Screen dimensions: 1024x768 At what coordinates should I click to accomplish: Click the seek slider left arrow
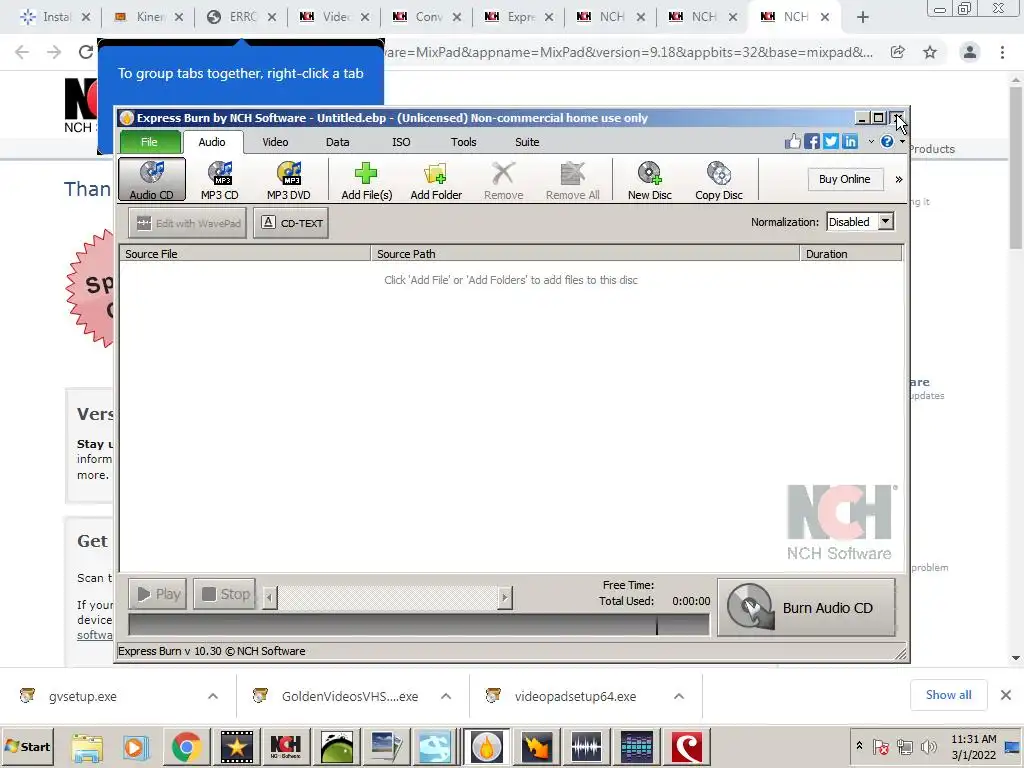(x=270, y=598)
